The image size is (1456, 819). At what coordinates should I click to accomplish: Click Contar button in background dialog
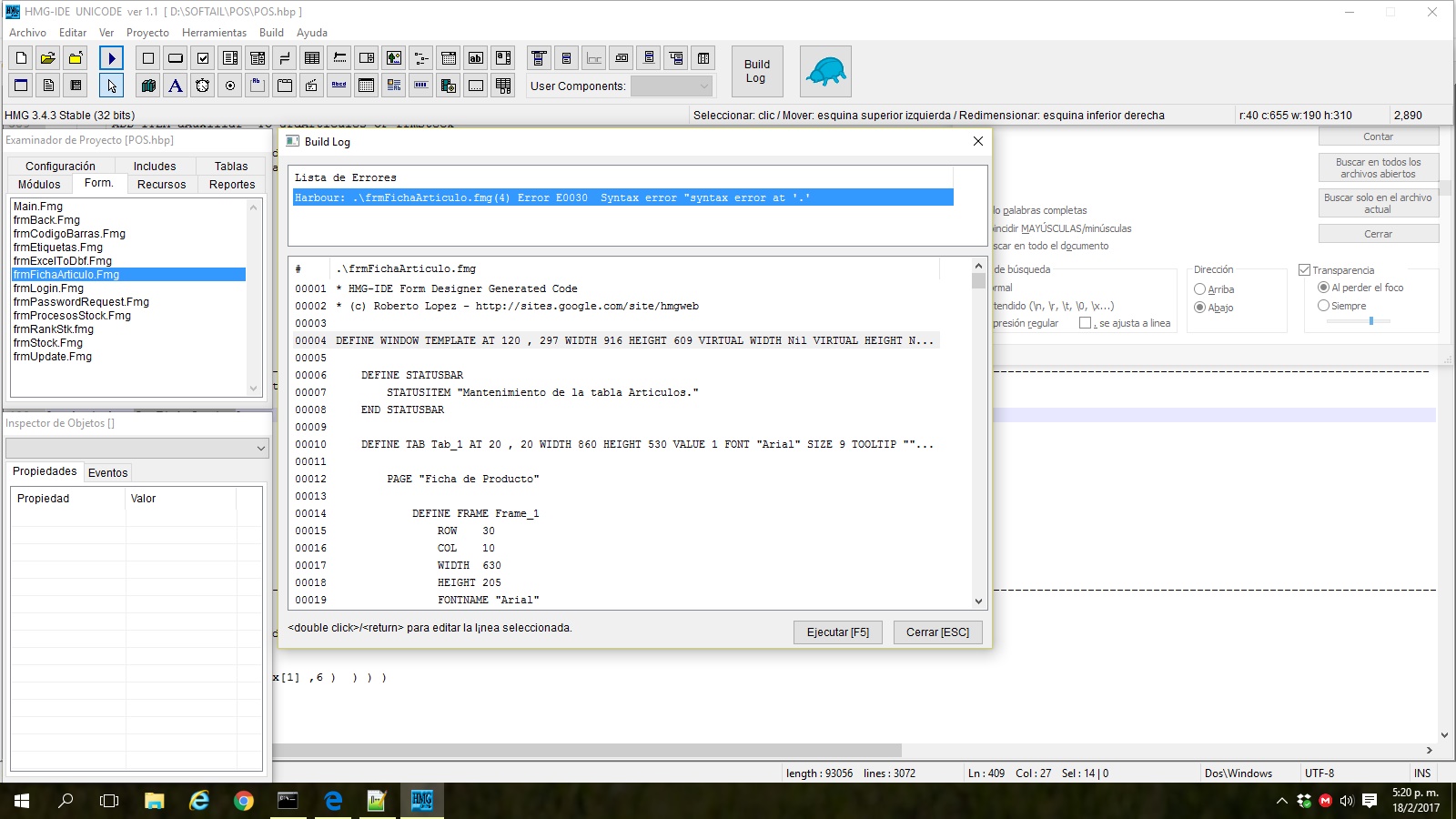coord(1378,136)
